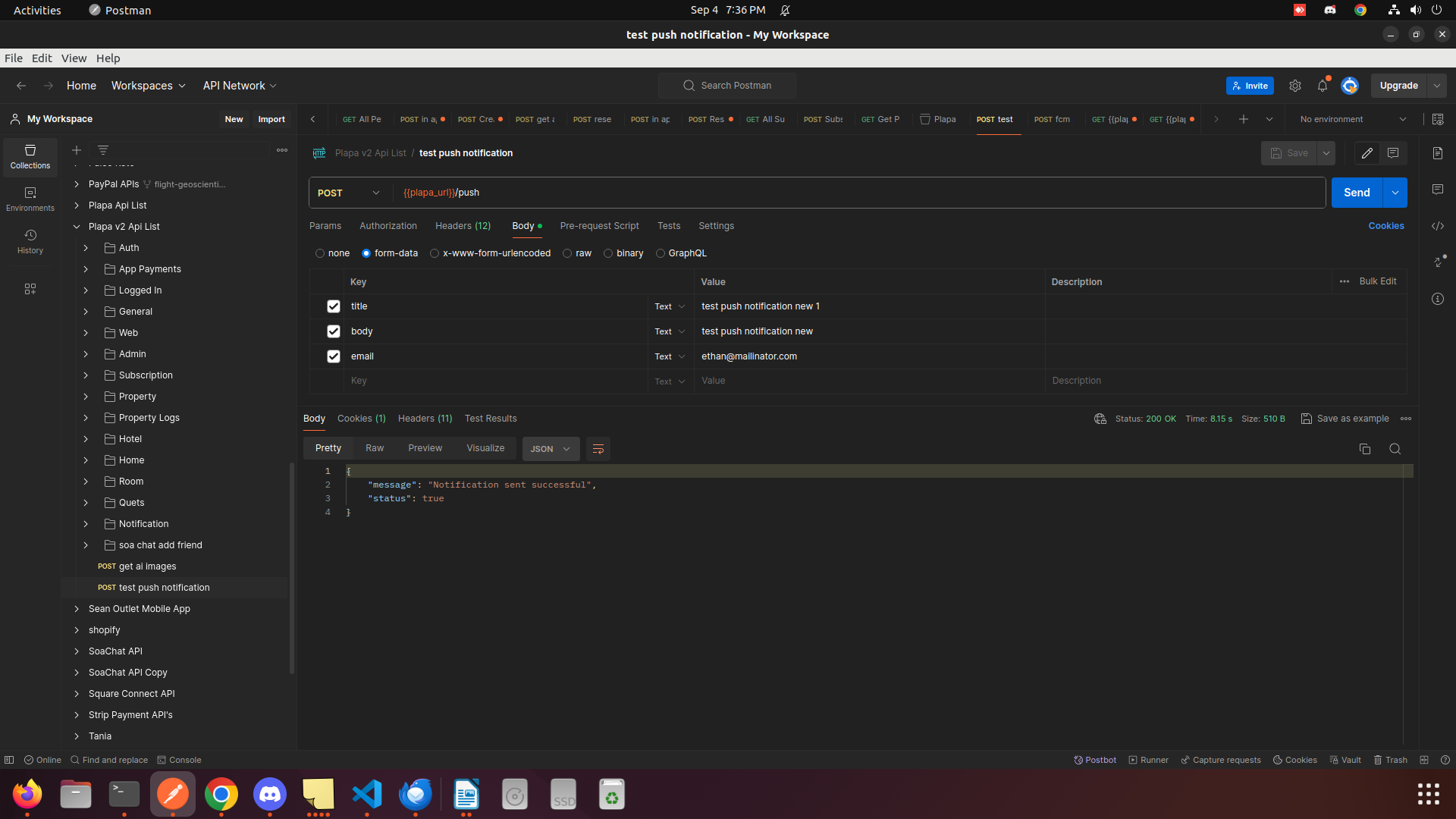Toggle line wrap in response
This screenshot has height=819, width=1456.
click(x=598, y=449)
